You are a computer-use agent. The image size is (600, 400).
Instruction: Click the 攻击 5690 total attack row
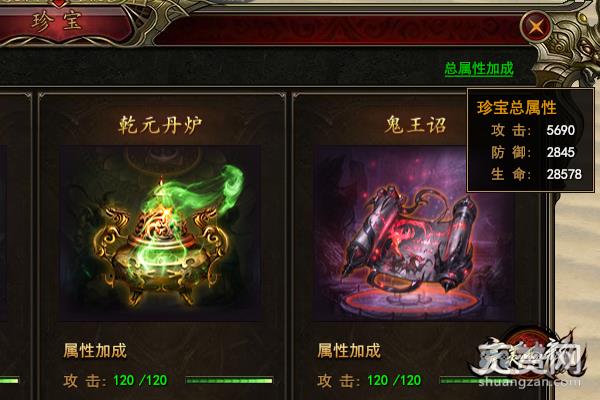pos(533,131)
